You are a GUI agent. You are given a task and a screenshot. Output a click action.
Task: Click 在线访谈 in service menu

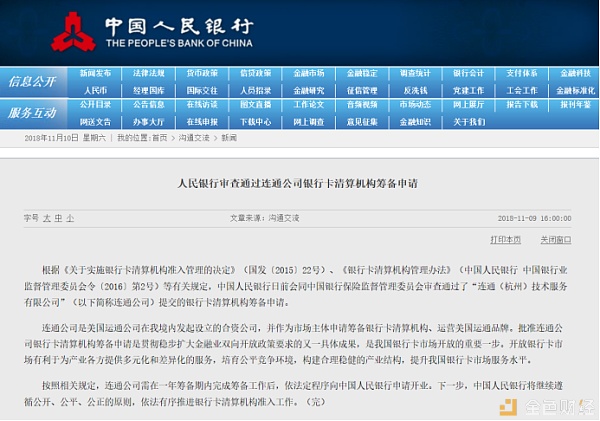pyautogui.click(x=202, y=104)
